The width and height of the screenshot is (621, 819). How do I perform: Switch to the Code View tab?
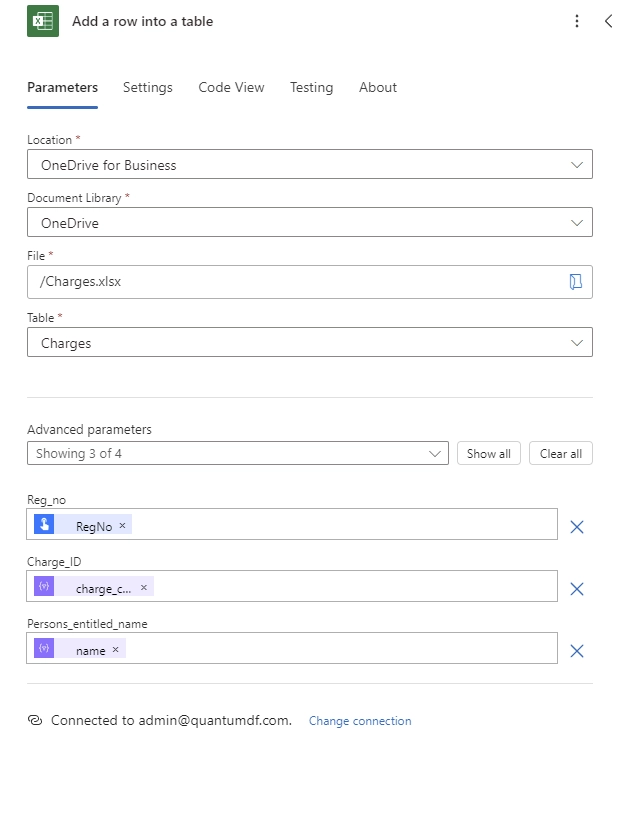231,87
